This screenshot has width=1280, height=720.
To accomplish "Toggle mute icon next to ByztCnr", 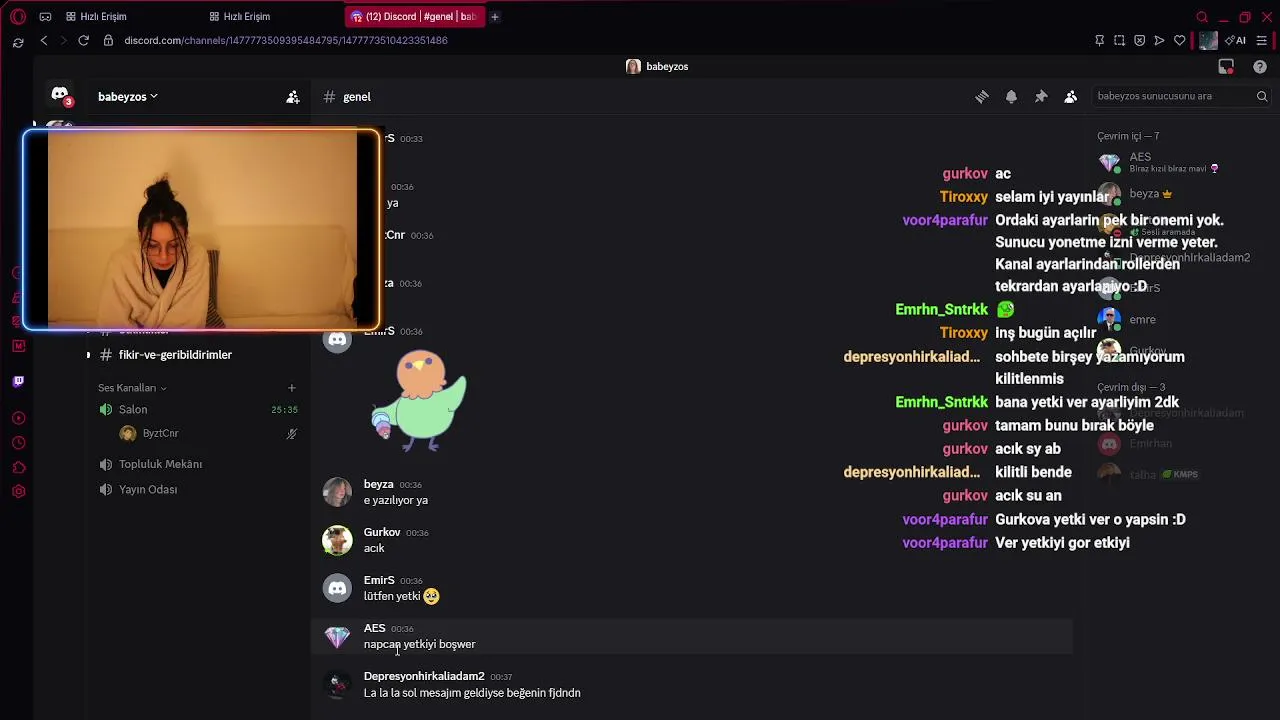I will pyautogui.click(x=292, y=434).
